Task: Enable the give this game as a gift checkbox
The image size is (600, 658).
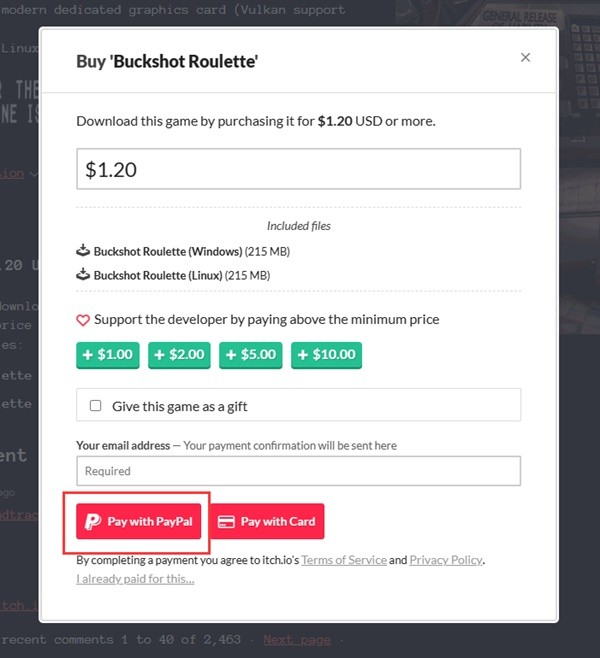Action: tap(96, 406)
